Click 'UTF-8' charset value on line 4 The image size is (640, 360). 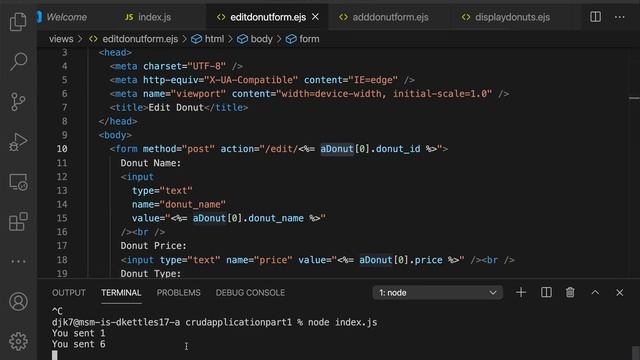207,66
